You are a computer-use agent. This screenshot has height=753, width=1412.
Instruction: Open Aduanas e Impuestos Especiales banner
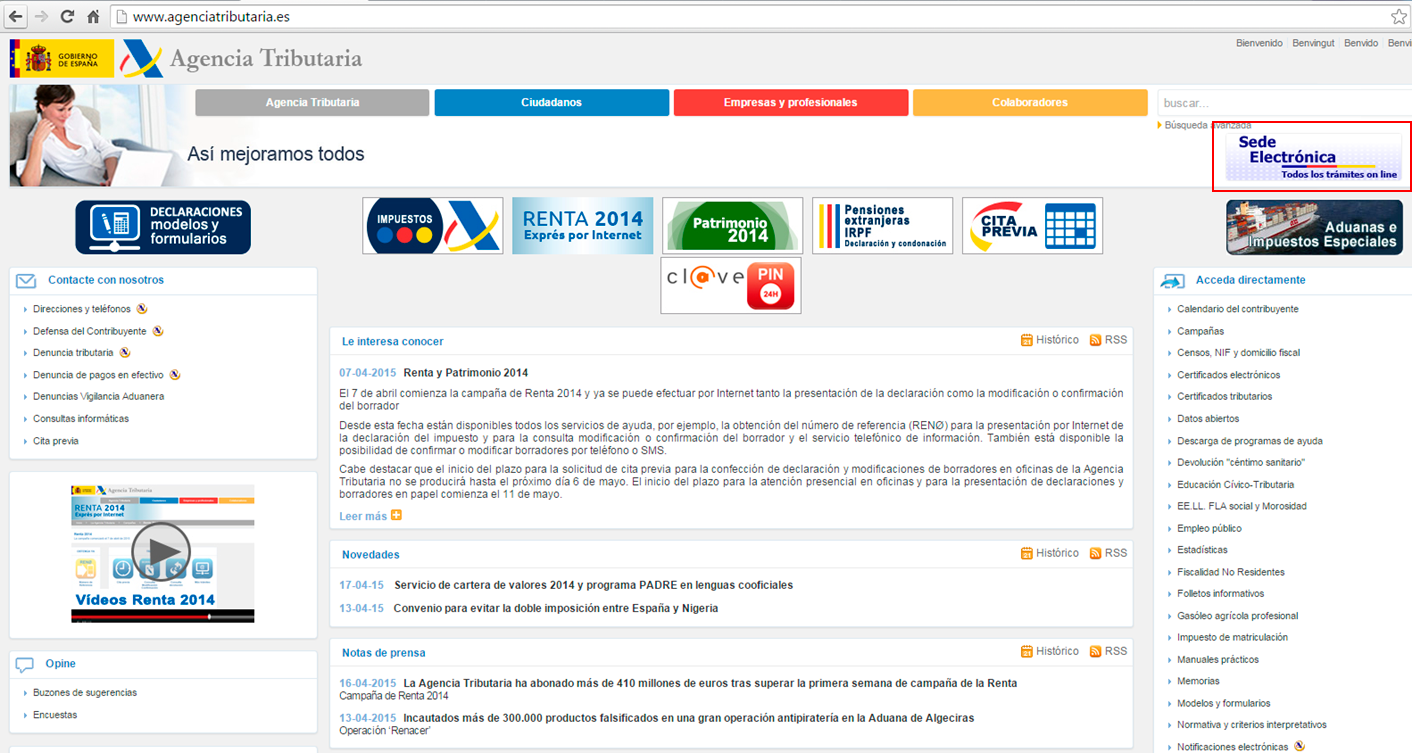(x=1314, y=227)
